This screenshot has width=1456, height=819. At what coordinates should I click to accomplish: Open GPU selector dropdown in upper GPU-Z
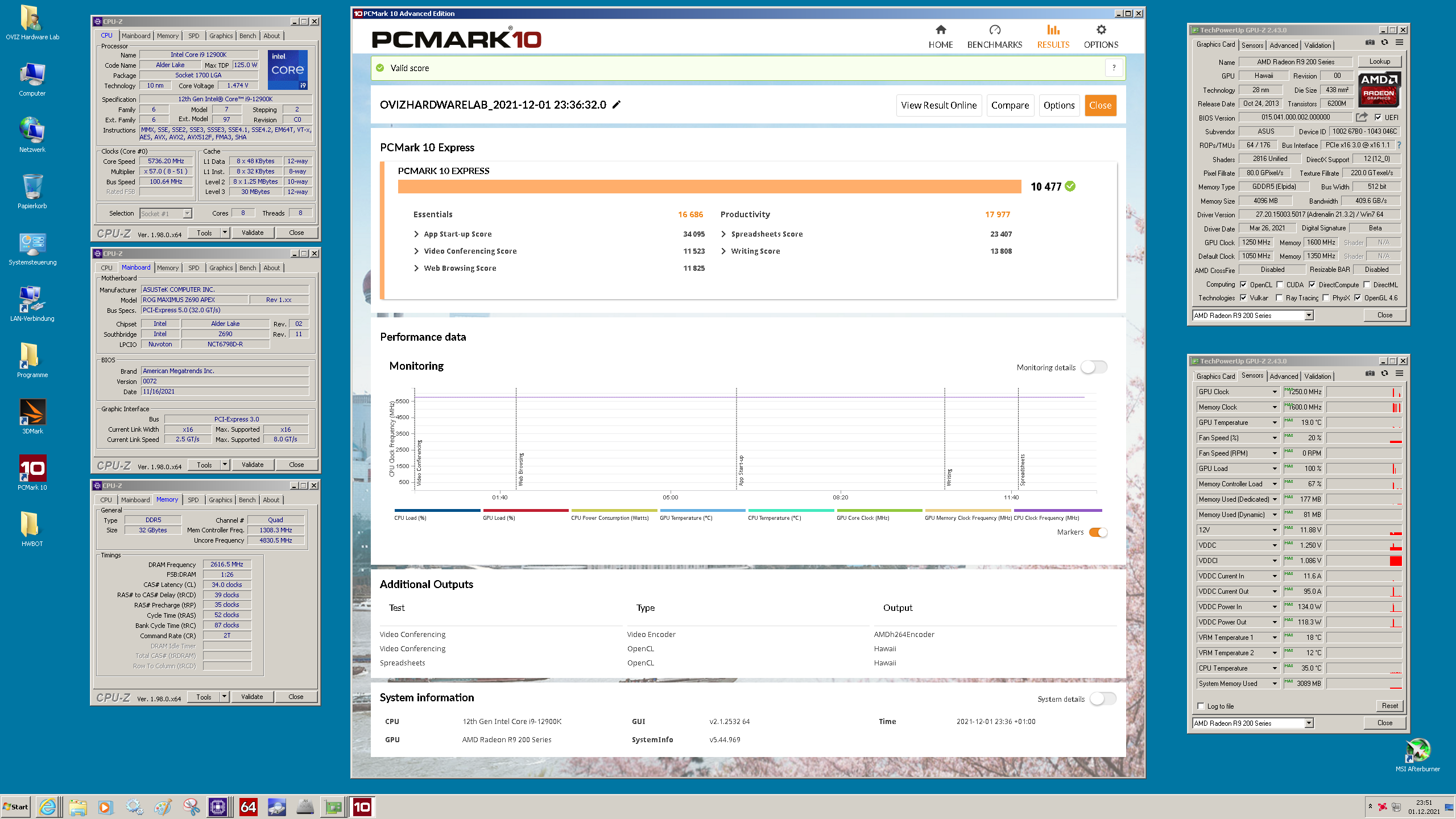coord(1309,315)
